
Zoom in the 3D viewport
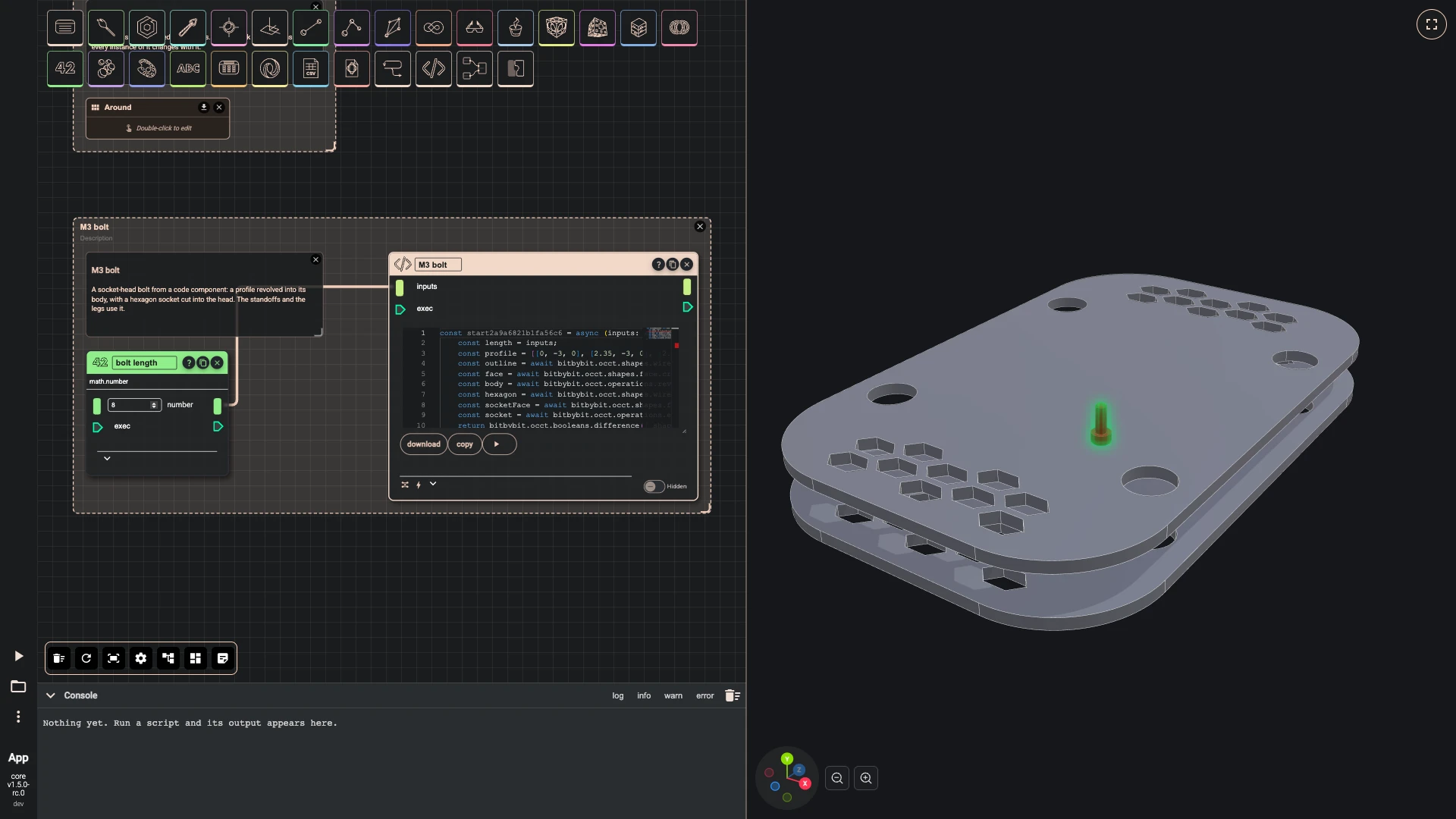click(866, 778)
